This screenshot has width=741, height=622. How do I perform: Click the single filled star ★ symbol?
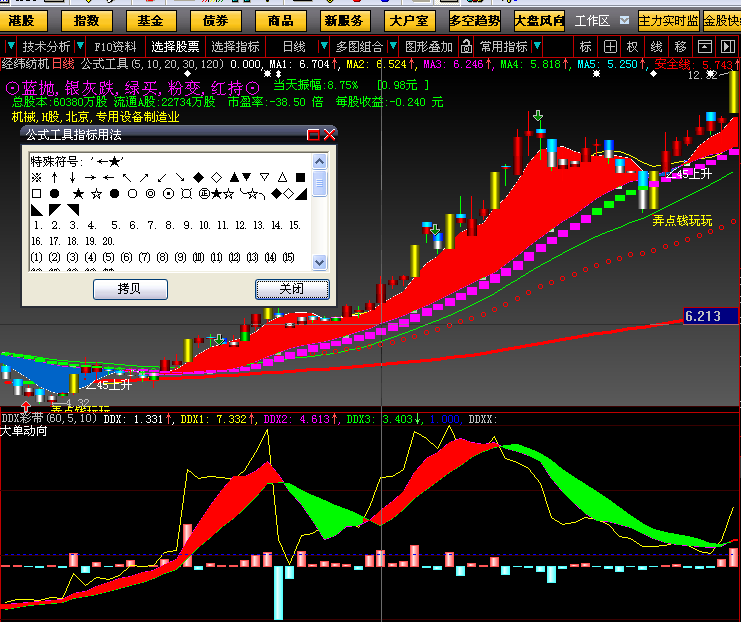point(78,193)
